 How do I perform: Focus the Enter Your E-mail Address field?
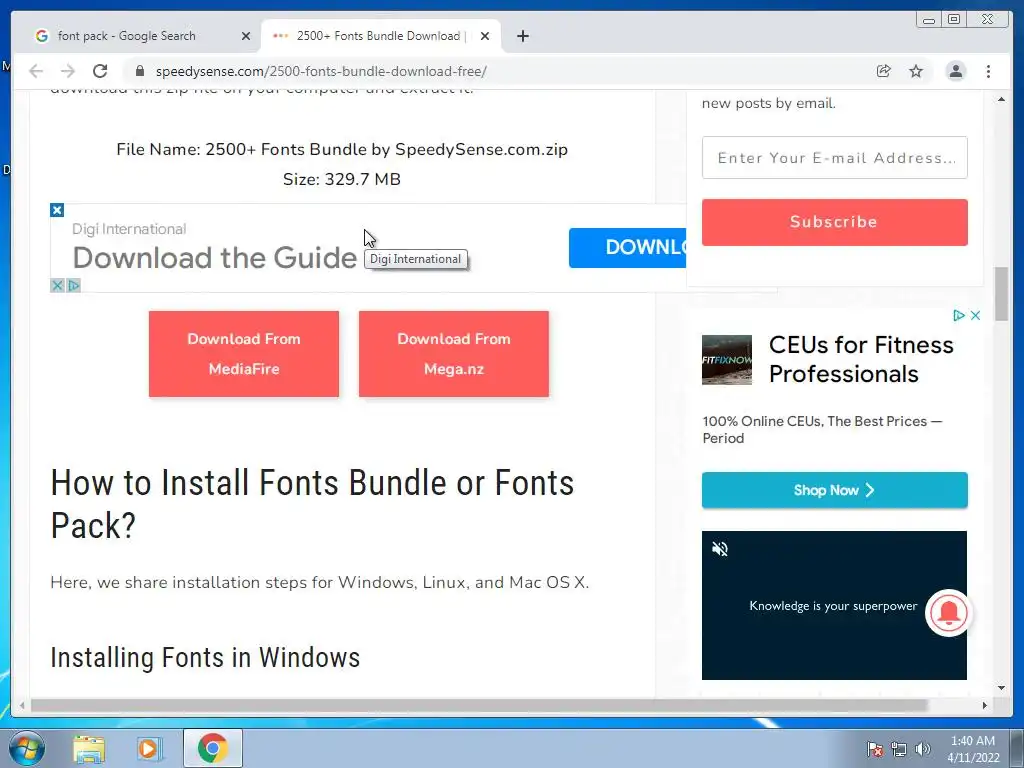(x=835, y=157)
